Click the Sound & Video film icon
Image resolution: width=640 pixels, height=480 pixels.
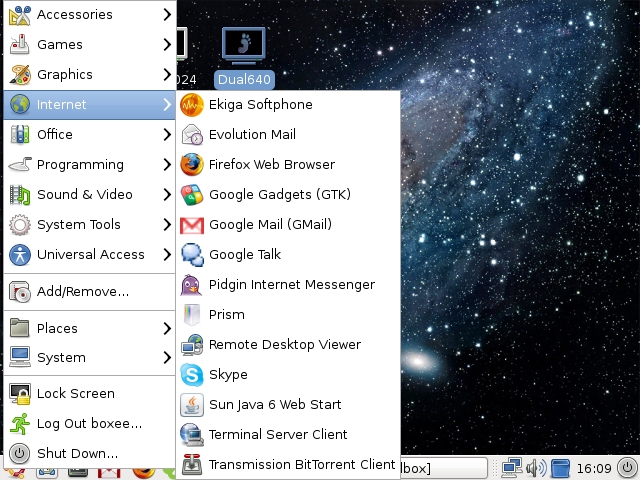tap(20, 194)
